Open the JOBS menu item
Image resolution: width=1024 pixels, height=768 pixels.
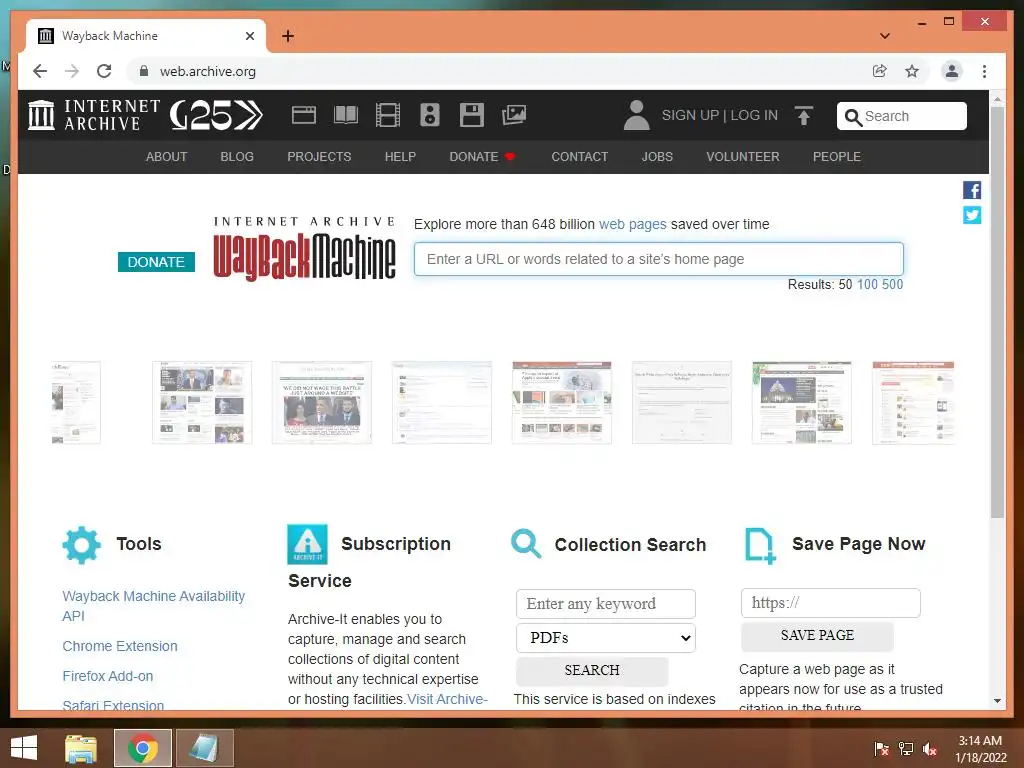tap(657, 157)
